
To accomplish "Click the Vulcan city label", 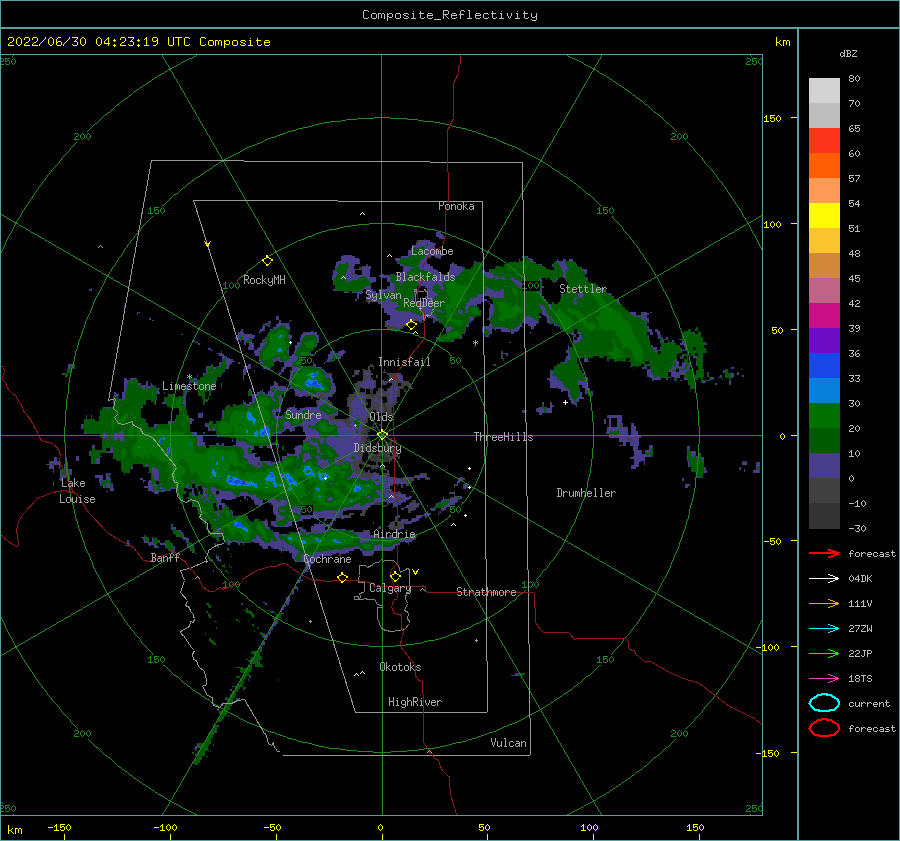I will pos(508,743).
